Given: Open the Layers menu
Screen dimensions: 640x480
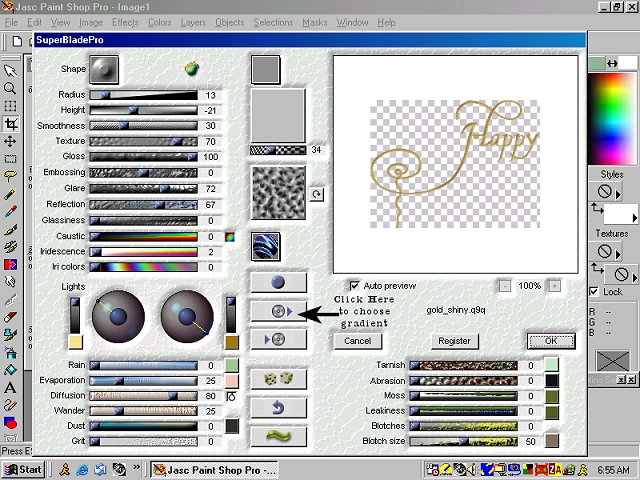Looking at the screenshot, I should click(x=193, y=22).
